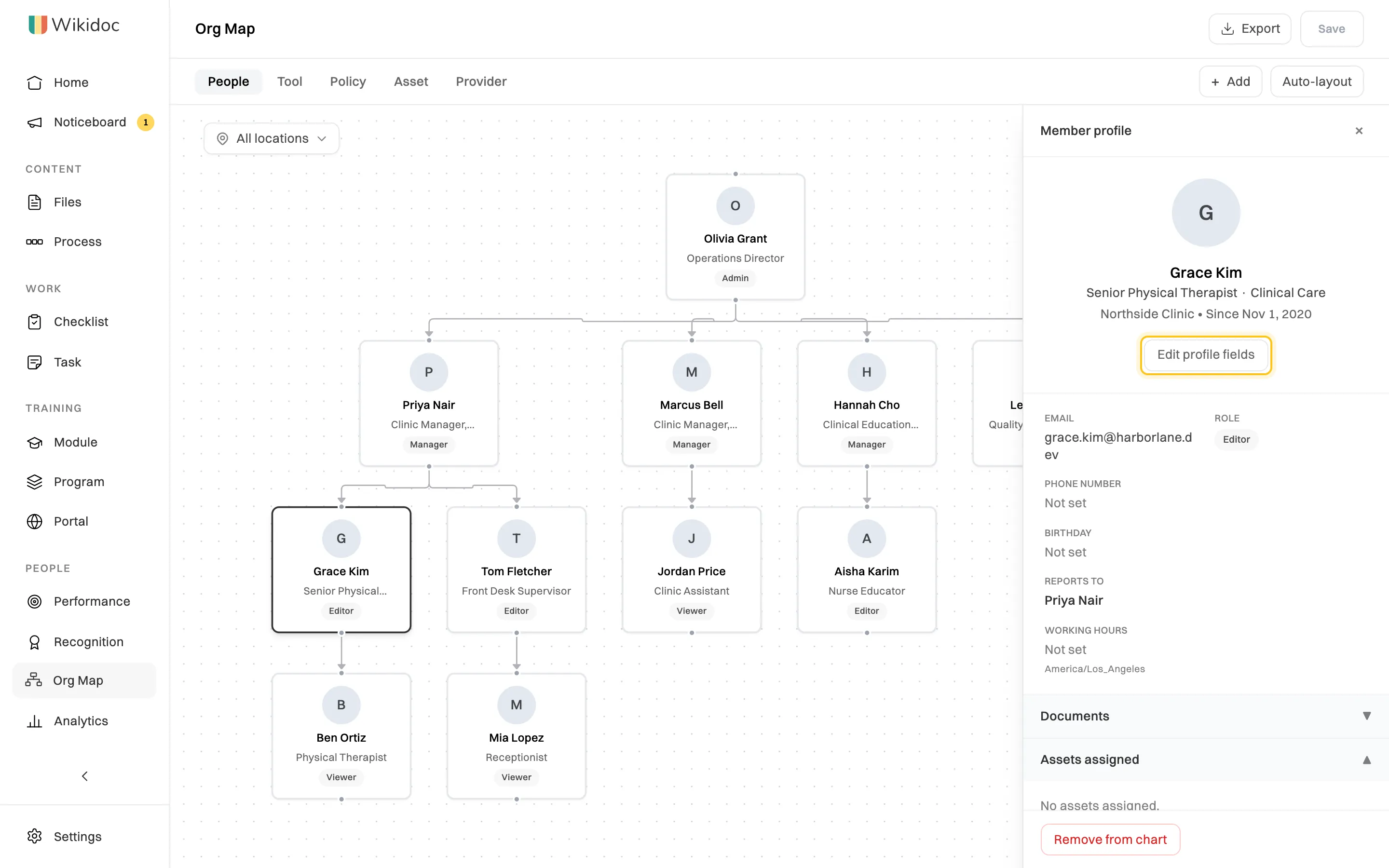Select the Mia Lopez card
The width and height of the screenshot is (1389, 868).
(517, 736)
